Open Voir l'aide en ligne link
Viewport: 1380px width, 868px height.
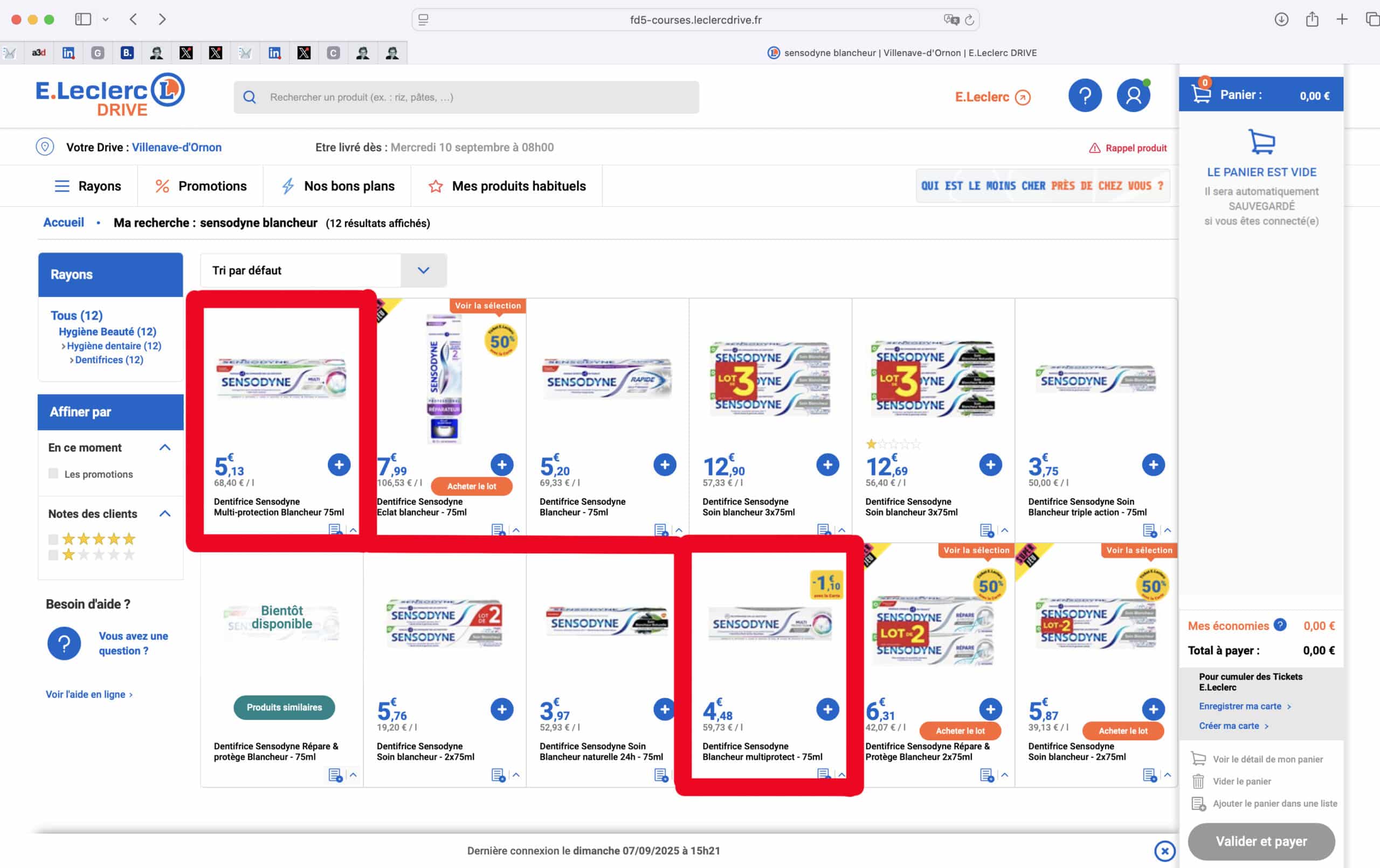pos(89,695)
